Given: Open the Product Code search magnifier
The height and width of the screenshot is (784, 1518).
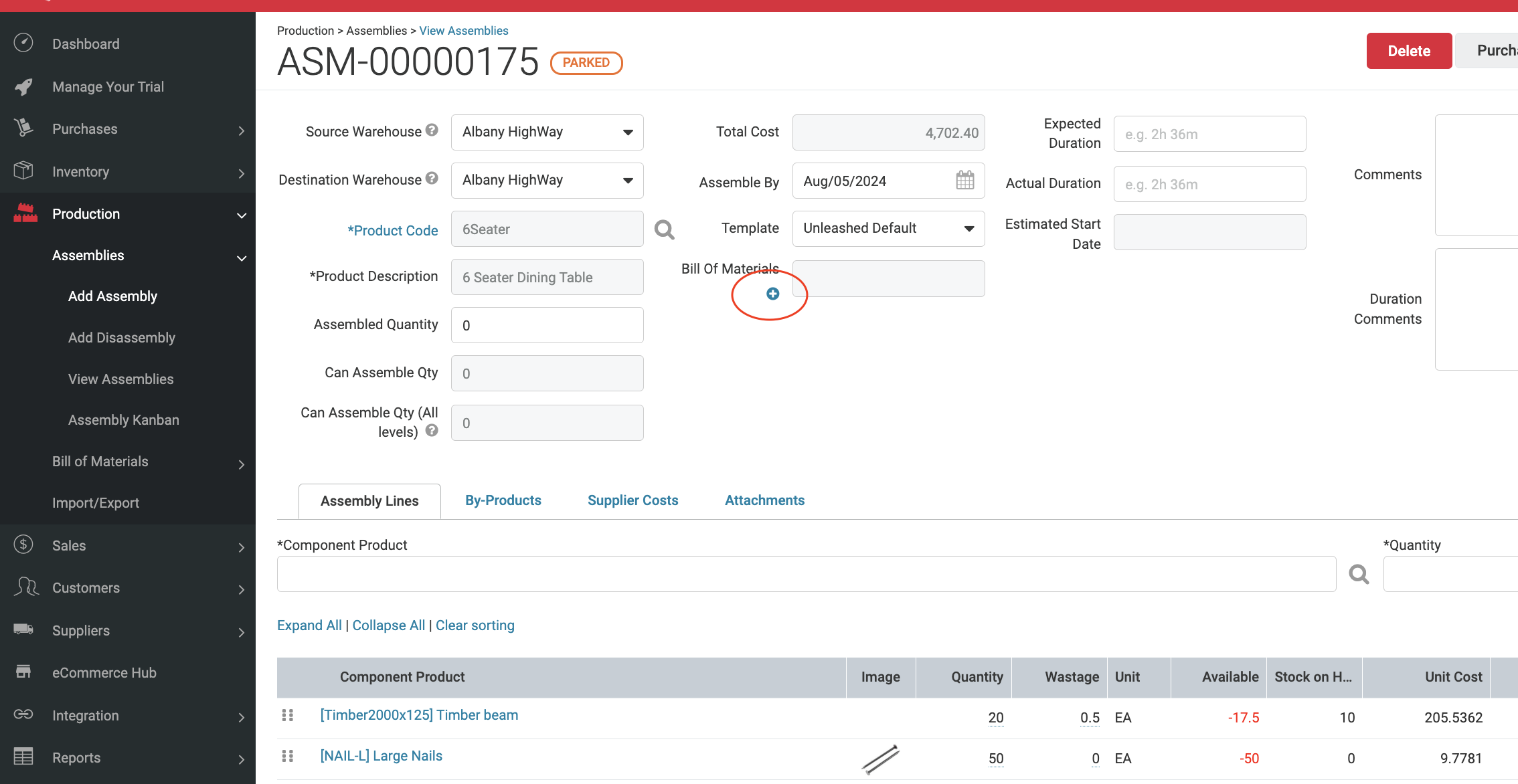Looking at the screenshot, I should [x=664, y=229].
